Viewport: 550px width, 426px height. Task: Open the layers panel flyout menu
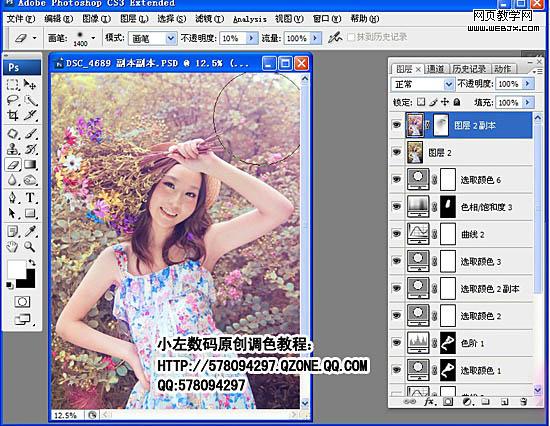537,71
